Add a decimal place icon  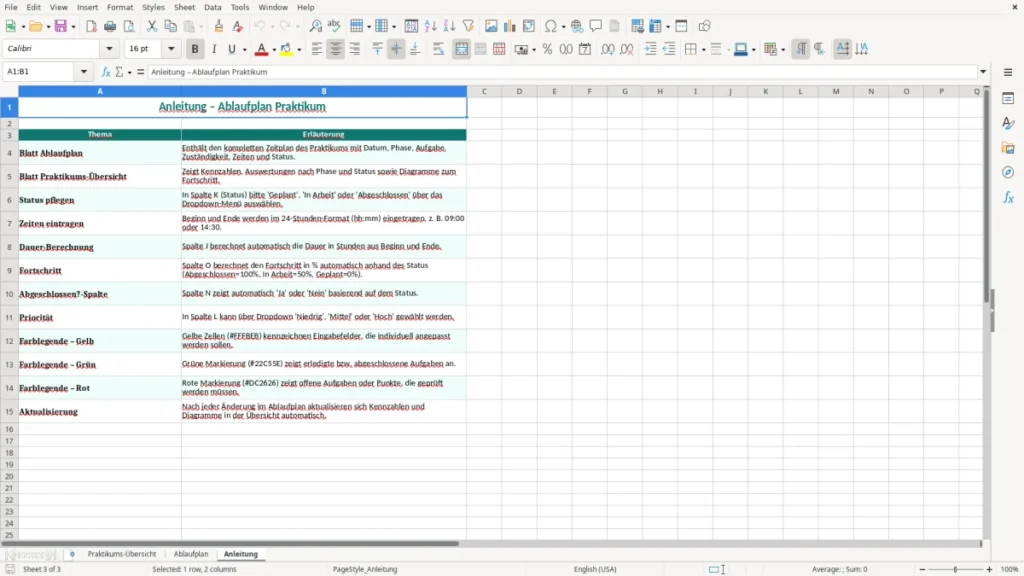(x=607, y=49)
